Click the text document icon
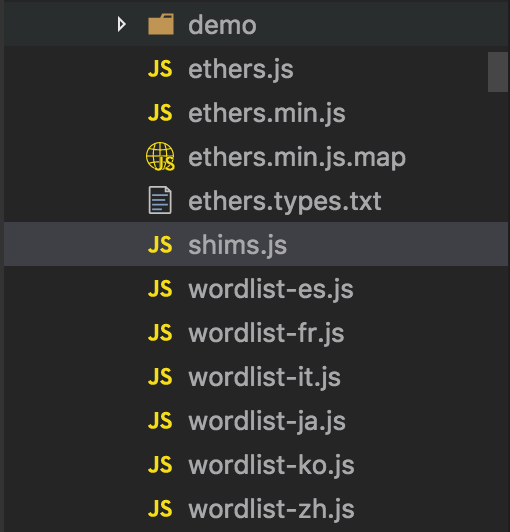 [160, 200]
